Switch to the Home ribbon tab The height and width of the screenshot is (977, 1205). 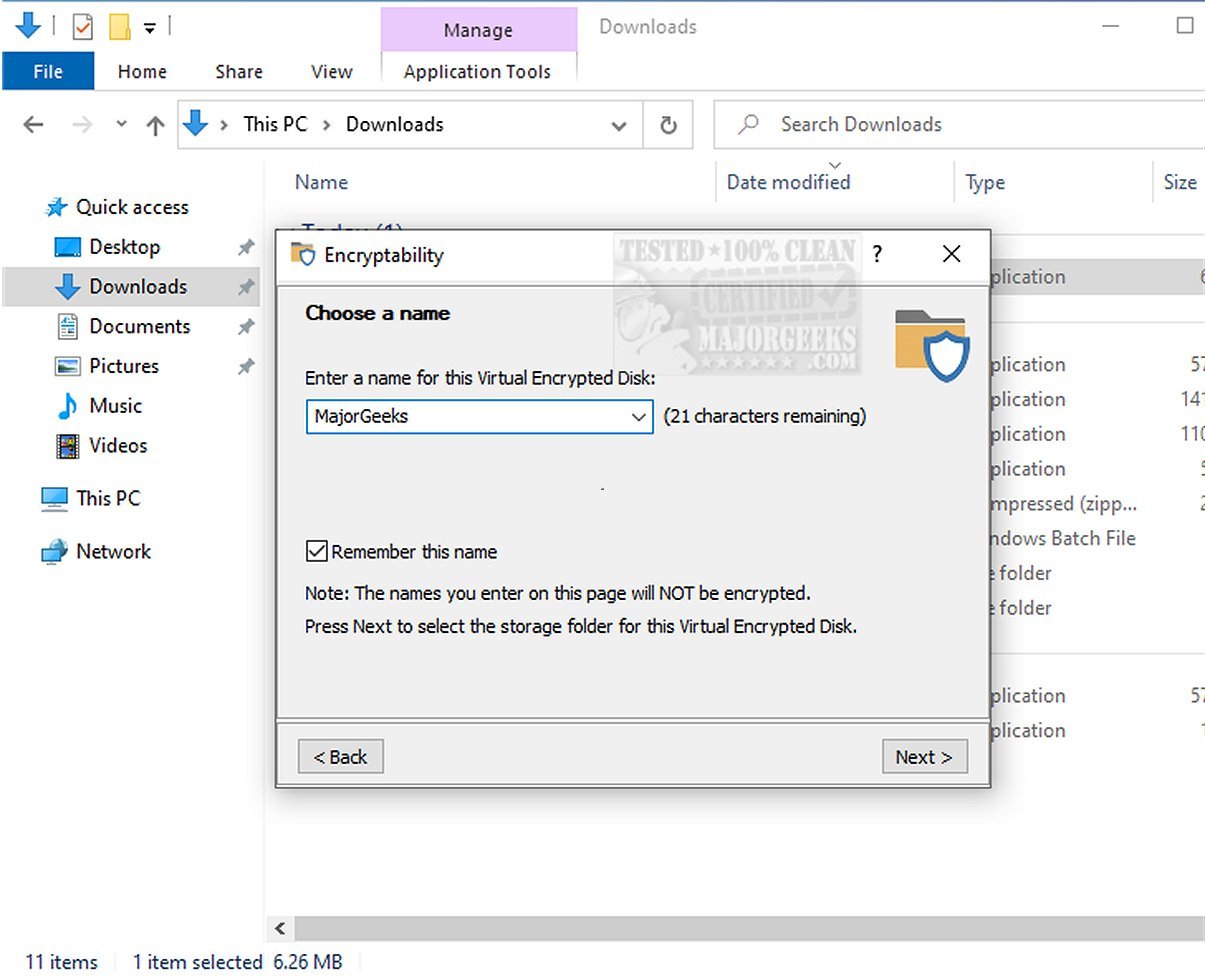pyautogui.click(x=142, y=71)
